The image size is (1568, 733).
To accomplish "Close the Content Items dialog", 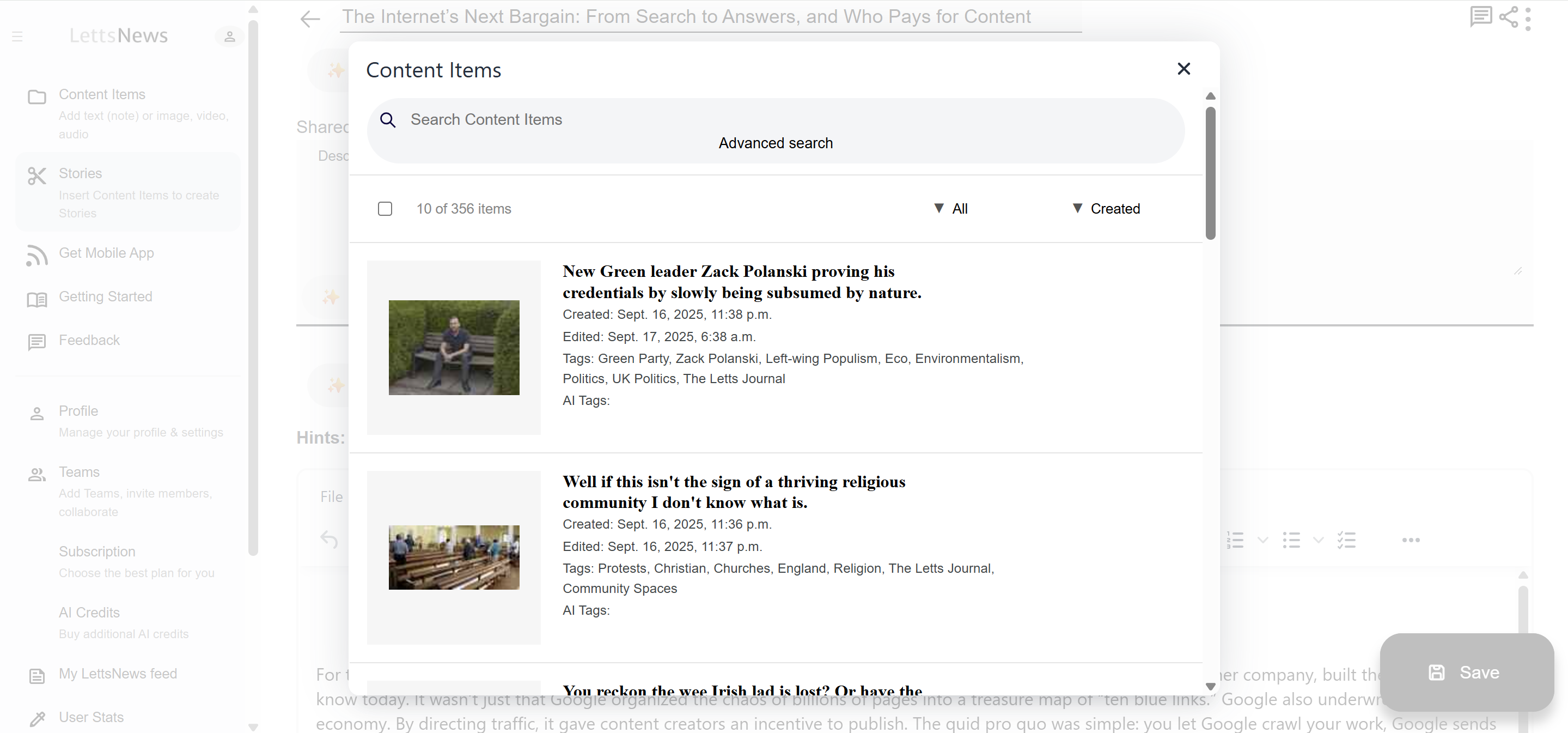I will [1183, 69].
